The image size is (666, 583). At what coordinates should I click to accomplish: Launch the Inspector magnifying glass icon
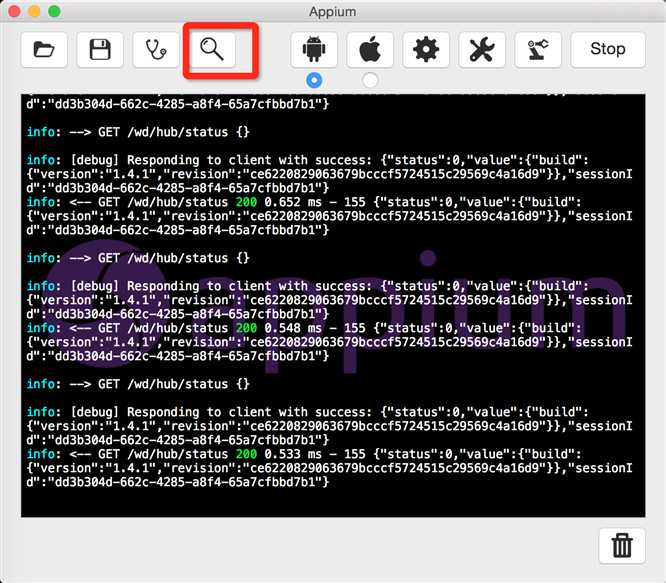(212, 50)
